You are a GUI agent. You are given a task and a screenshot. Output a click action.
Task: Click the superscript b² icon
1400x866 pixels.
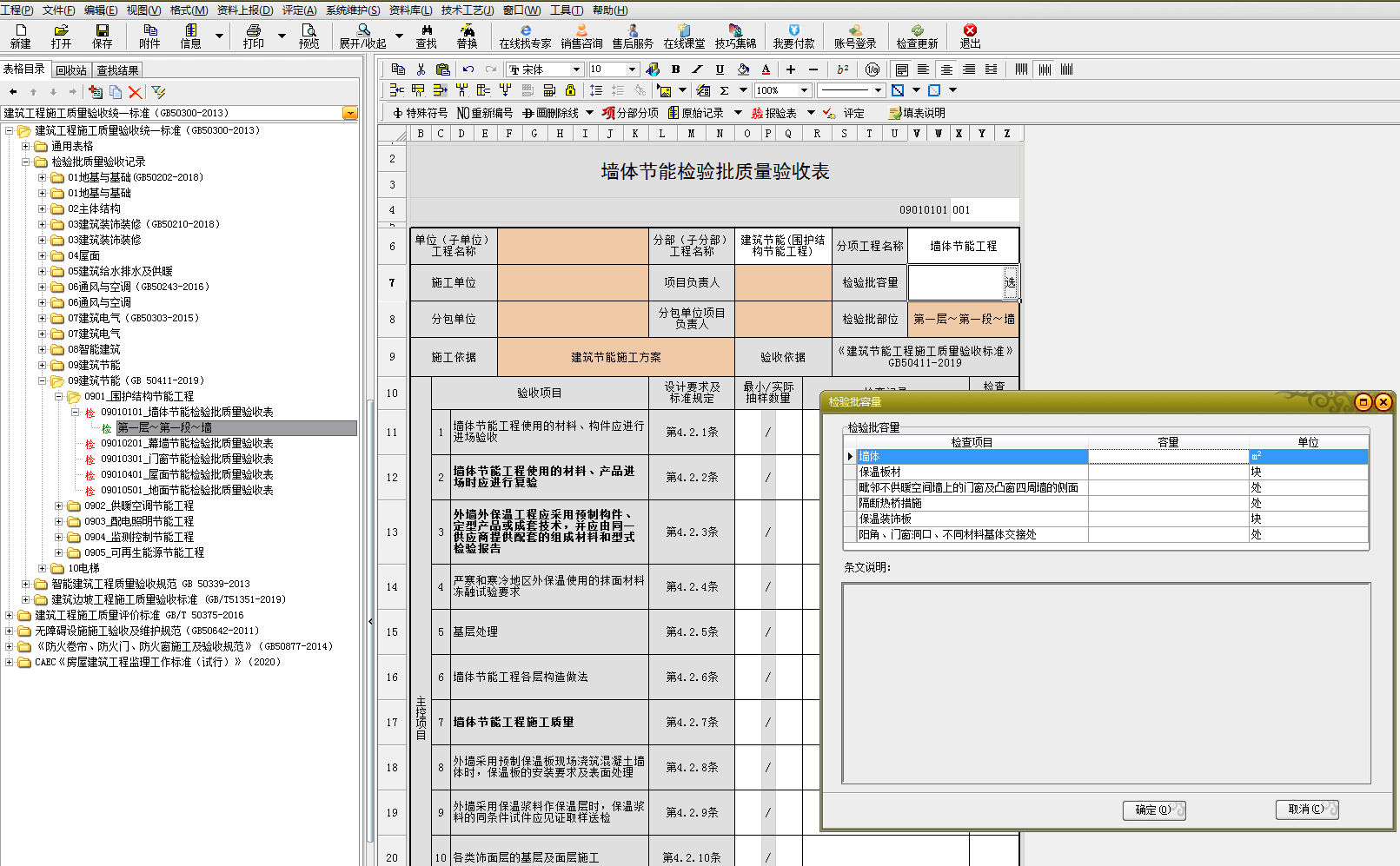tap(842, 69)
